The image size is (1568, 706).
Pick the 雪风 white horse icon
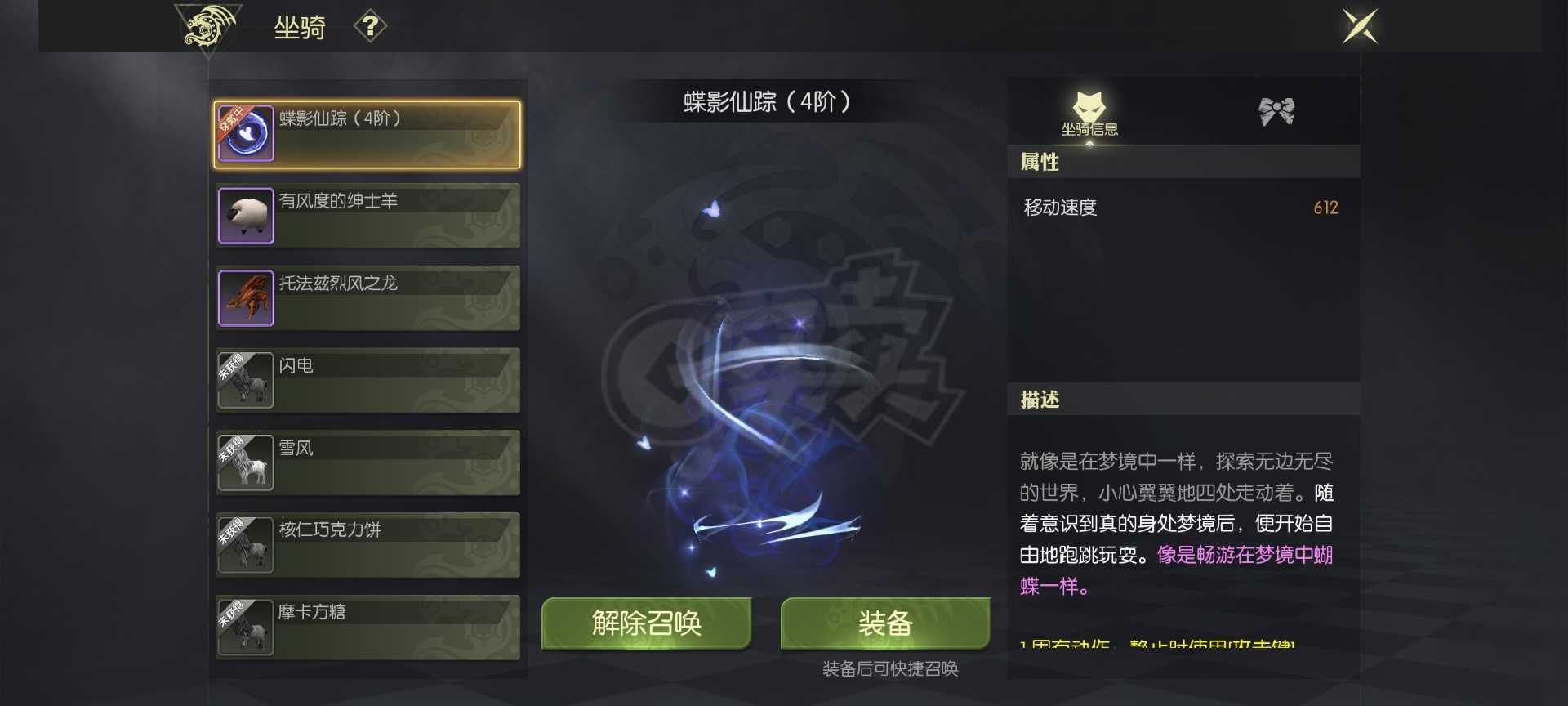pos(246,462)
